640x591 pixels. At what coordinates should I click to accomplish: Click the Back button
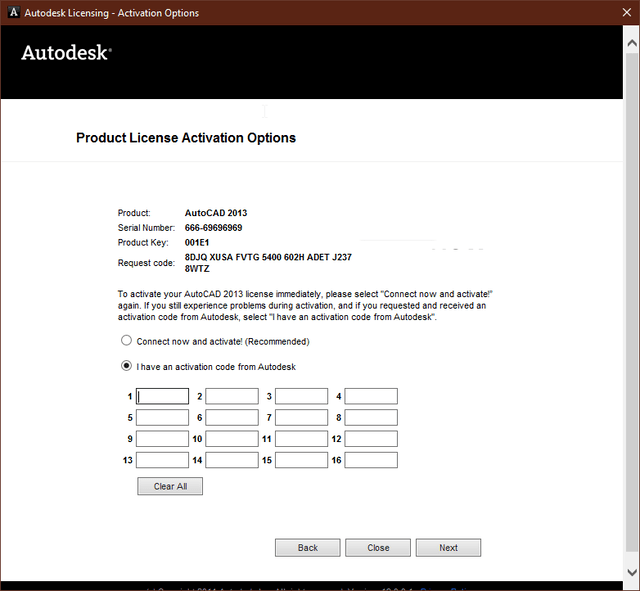[x=308, y=548]
